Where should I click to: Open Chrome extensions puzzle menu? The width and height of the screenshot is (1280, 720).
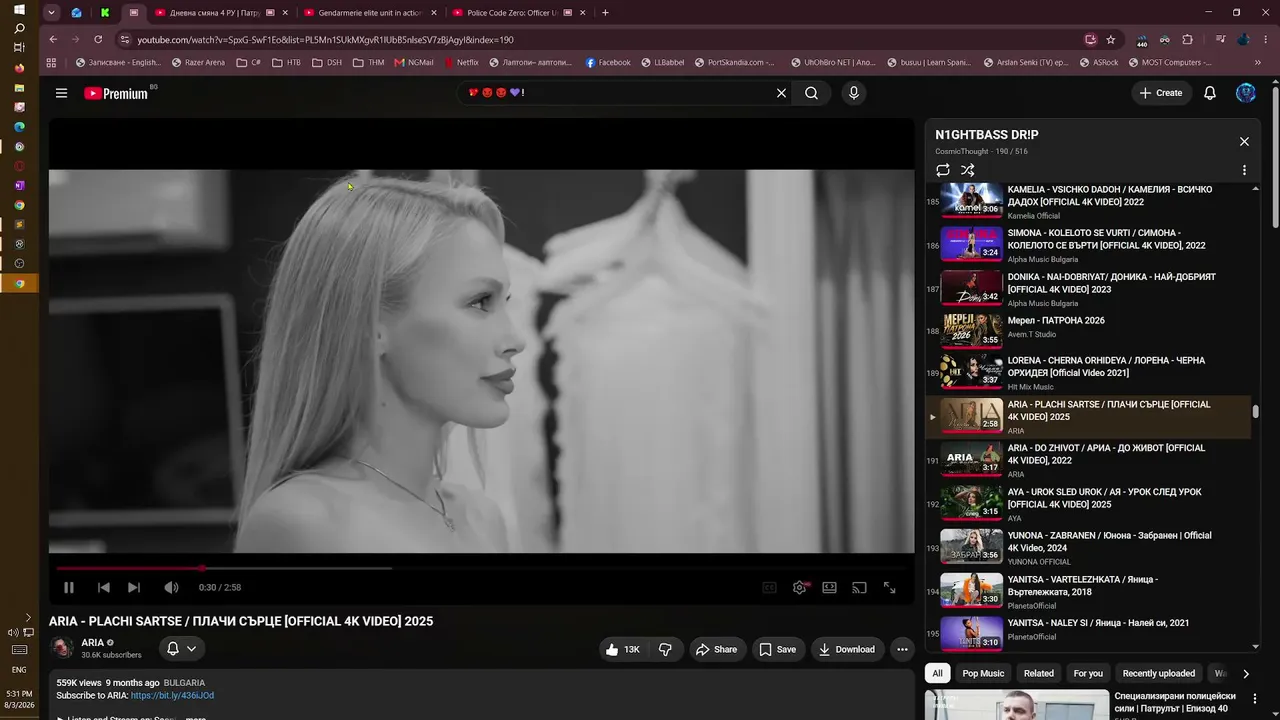[x=1187, y=40]
